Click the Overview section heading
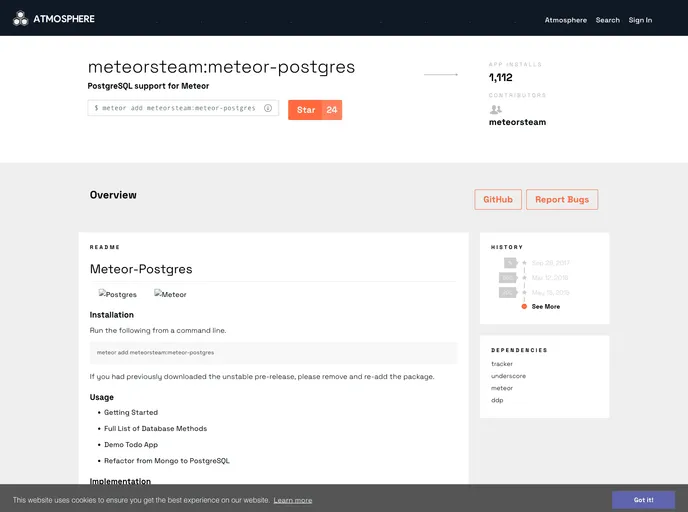The image size is (688, 512). click(113, 195)
